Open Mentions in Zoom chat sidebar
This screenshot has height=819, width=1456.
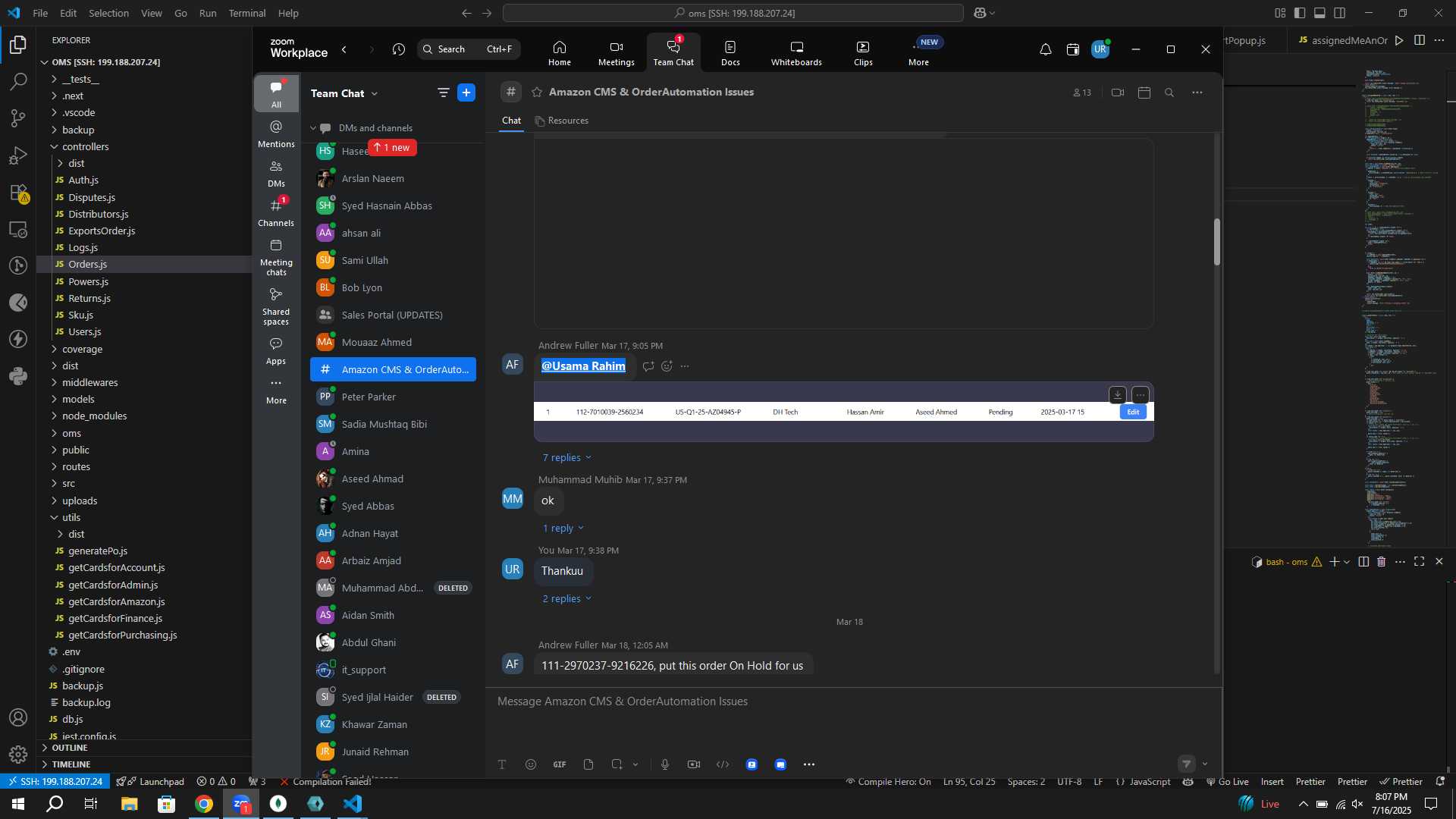coord(276,133)
